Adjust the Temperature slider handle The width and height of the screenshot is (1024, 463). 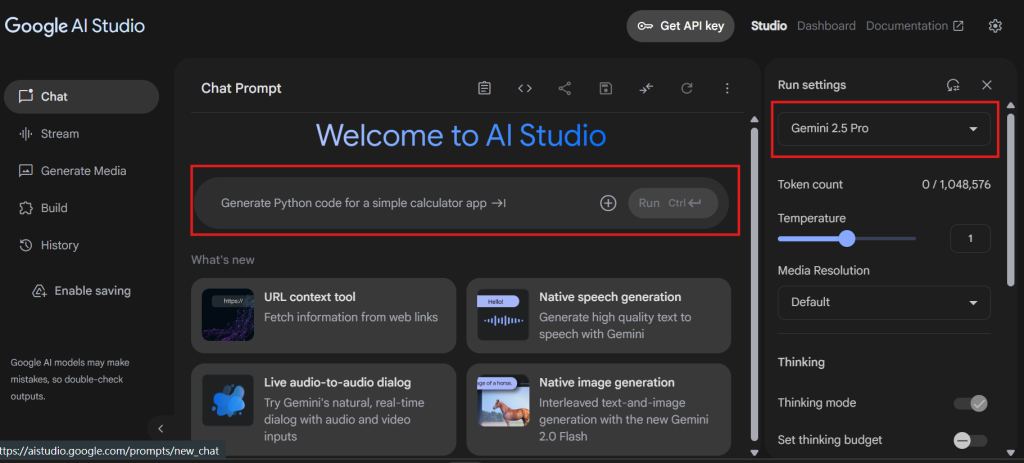(x=846, y=238)
